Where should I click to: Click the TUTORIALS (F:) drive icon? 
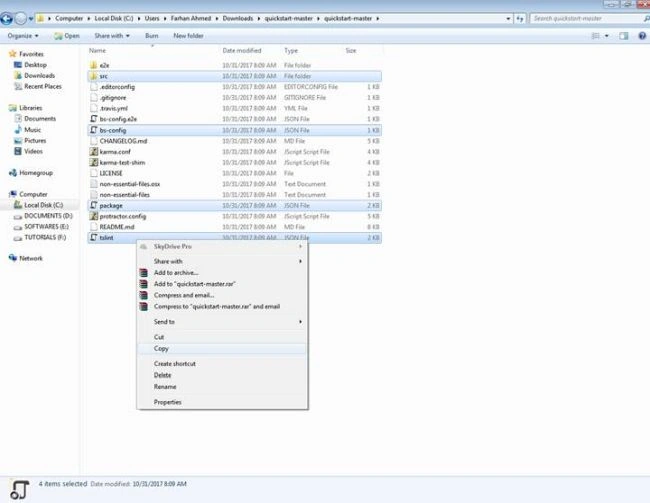coord(18,238)
